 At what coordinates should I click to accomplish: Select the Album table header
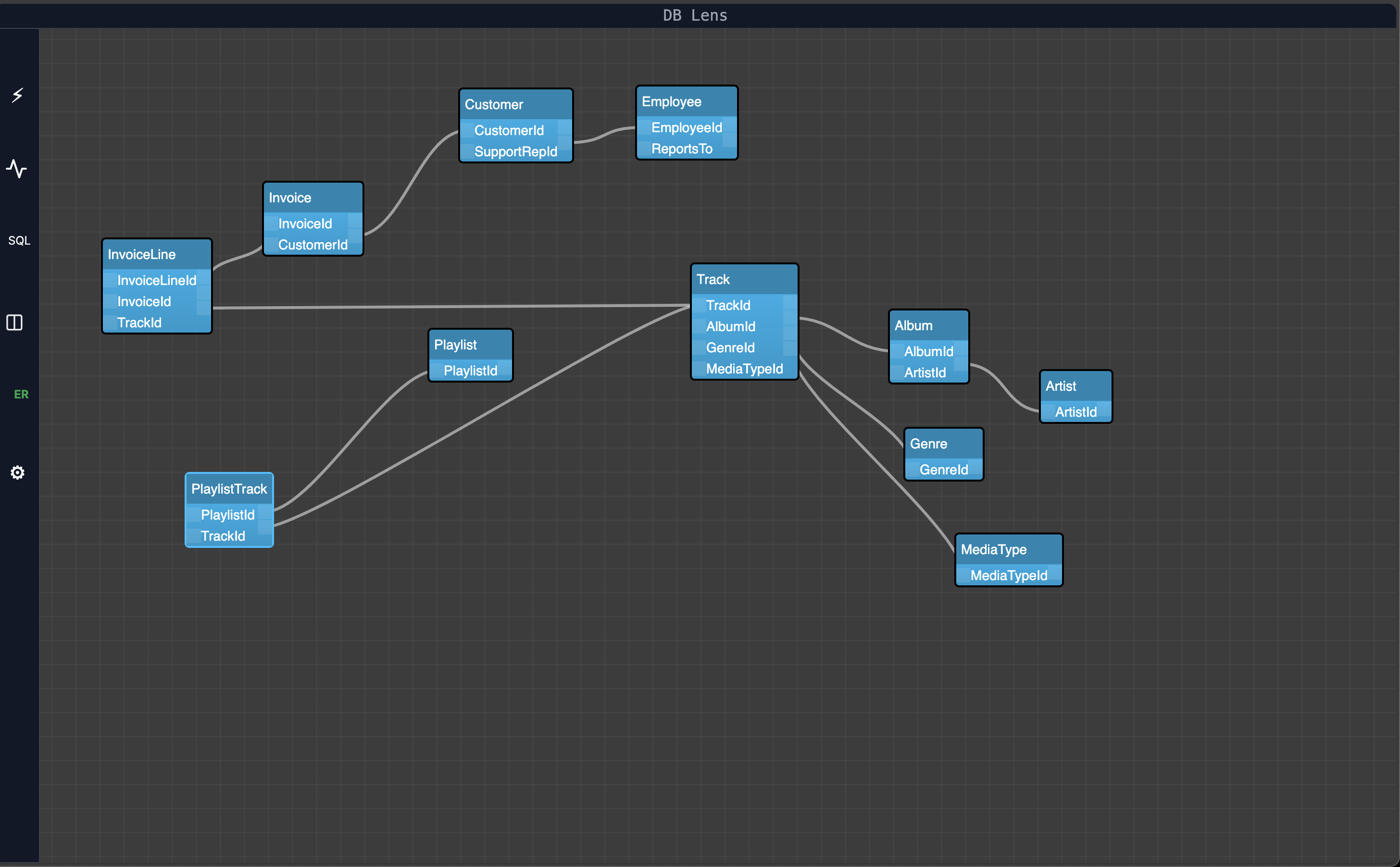point(928,326)
